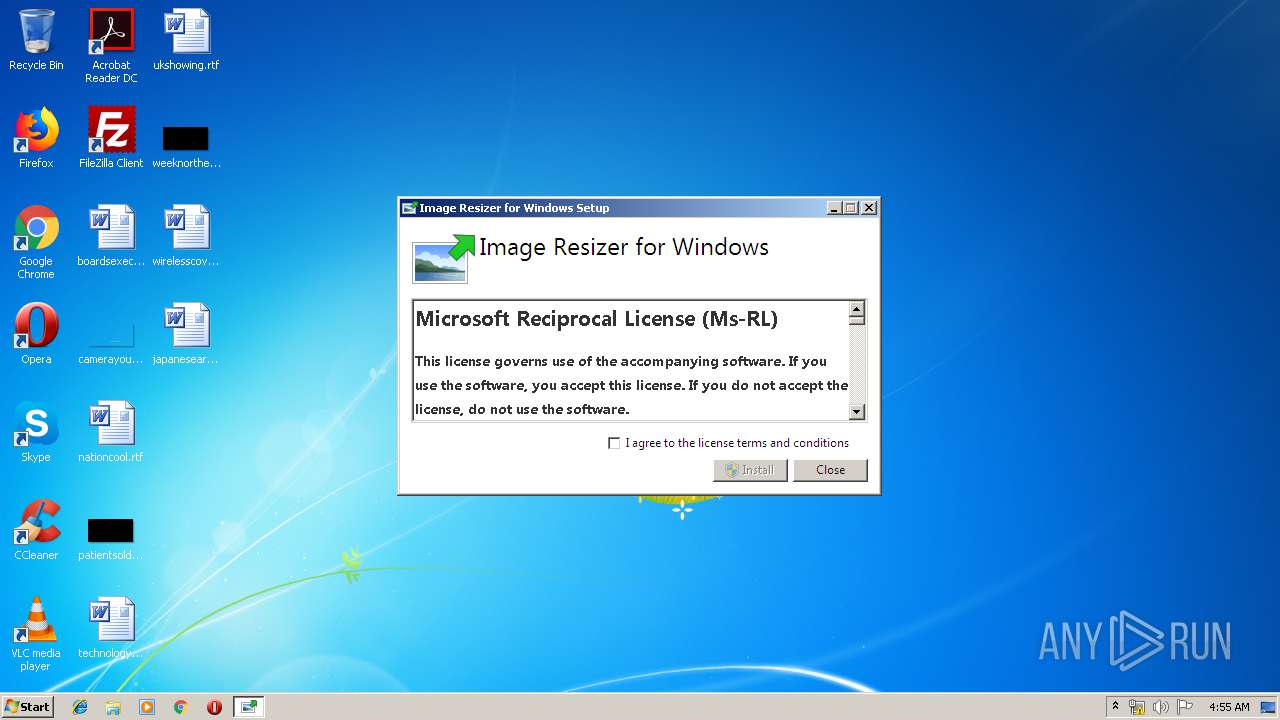Click the Microsoft Reciprocal License heading
This screenshot has height=720, width=1280.
[x=596, y=319]
